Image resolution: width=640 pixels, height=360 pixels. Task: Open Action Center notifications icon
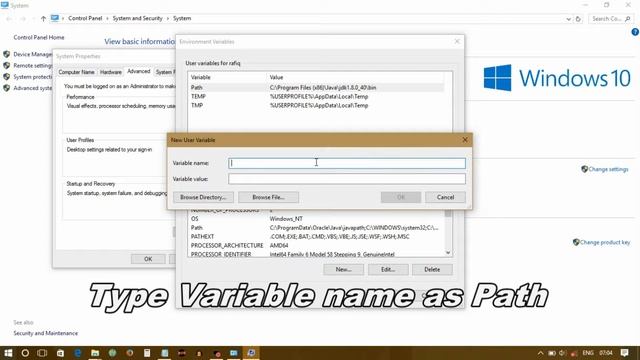pos(624,353)
